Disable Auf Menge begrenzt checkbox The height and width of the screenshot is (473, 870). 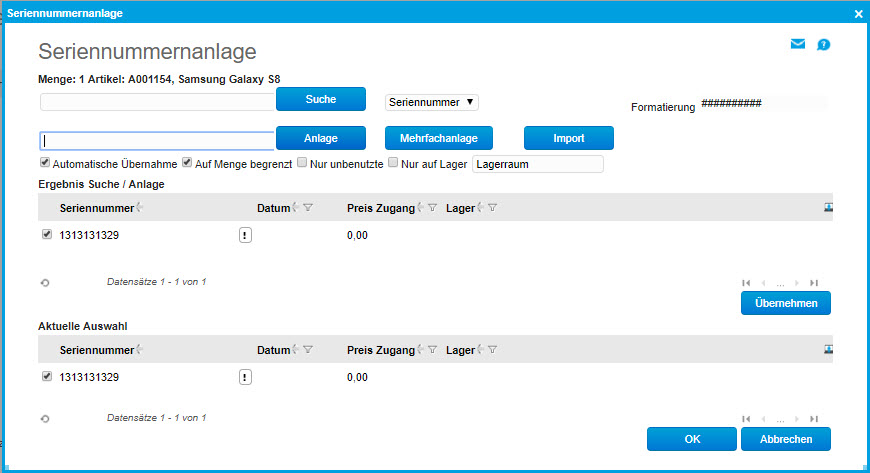[x=187, y=162]
